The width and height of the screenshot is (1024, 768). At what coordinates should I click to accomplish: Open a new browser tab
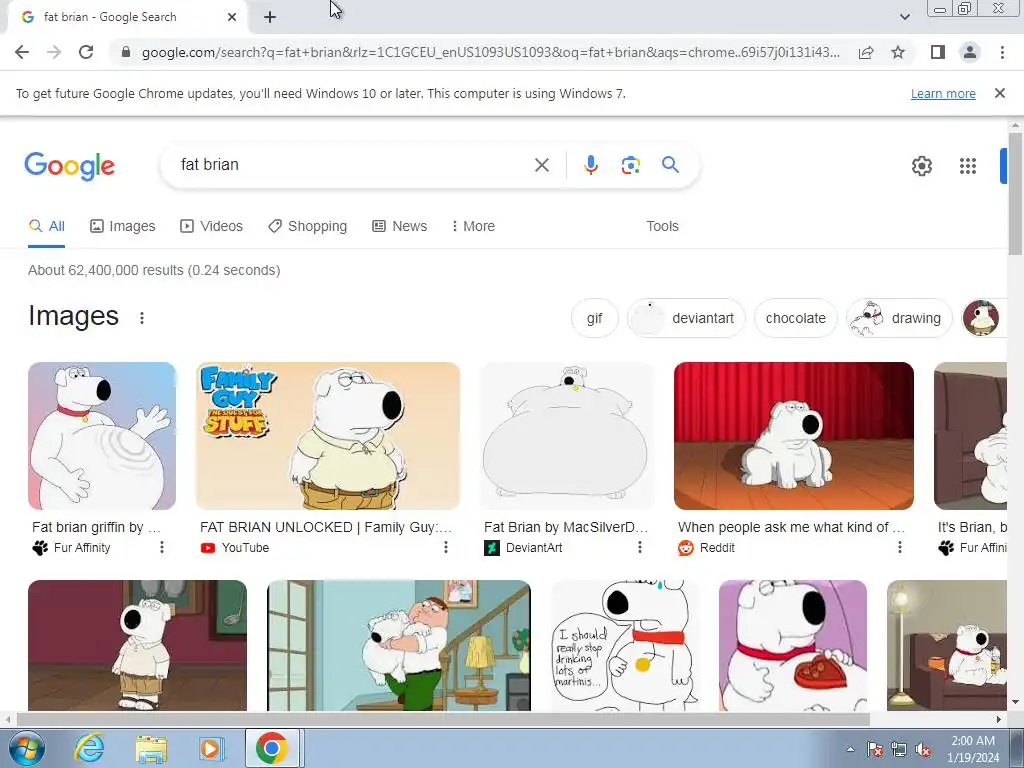[x=270, y=17]
